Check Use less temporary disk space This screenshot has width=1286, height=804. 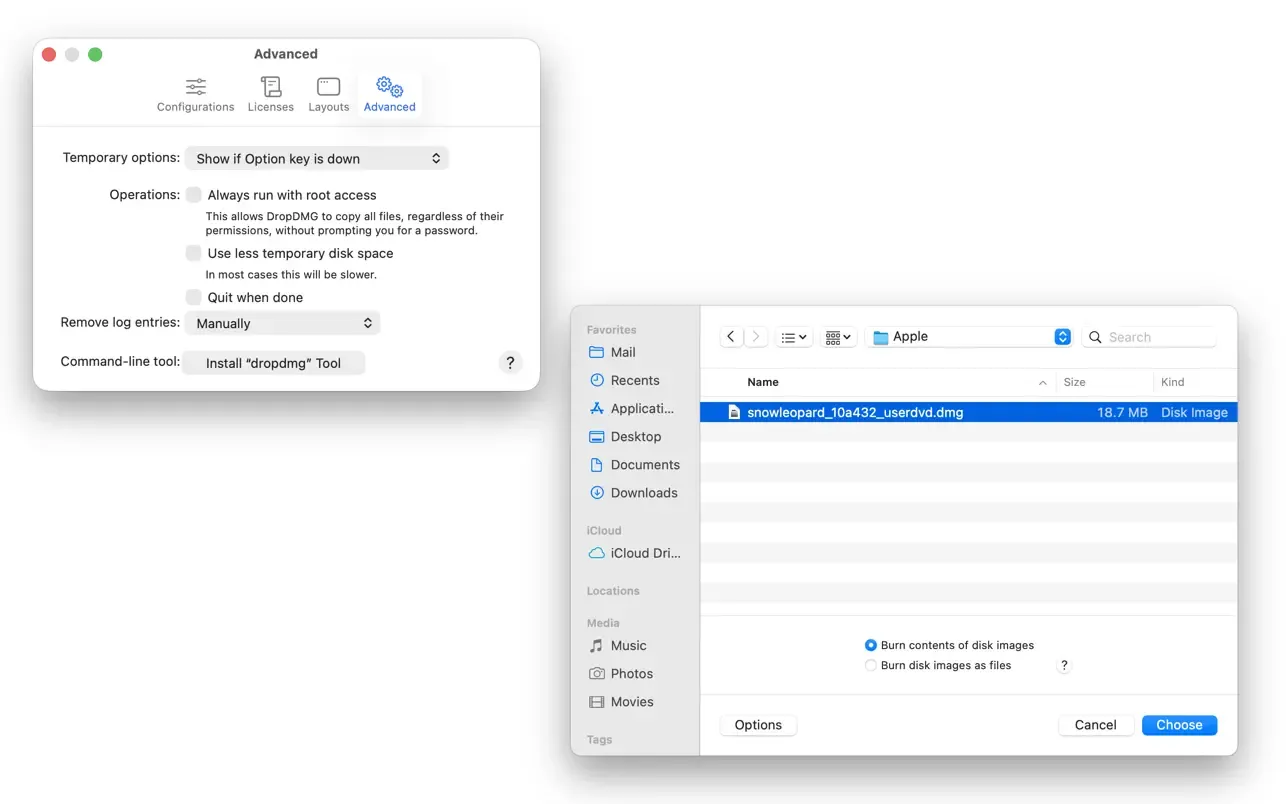pyautogui.click(x=194, y=253)
